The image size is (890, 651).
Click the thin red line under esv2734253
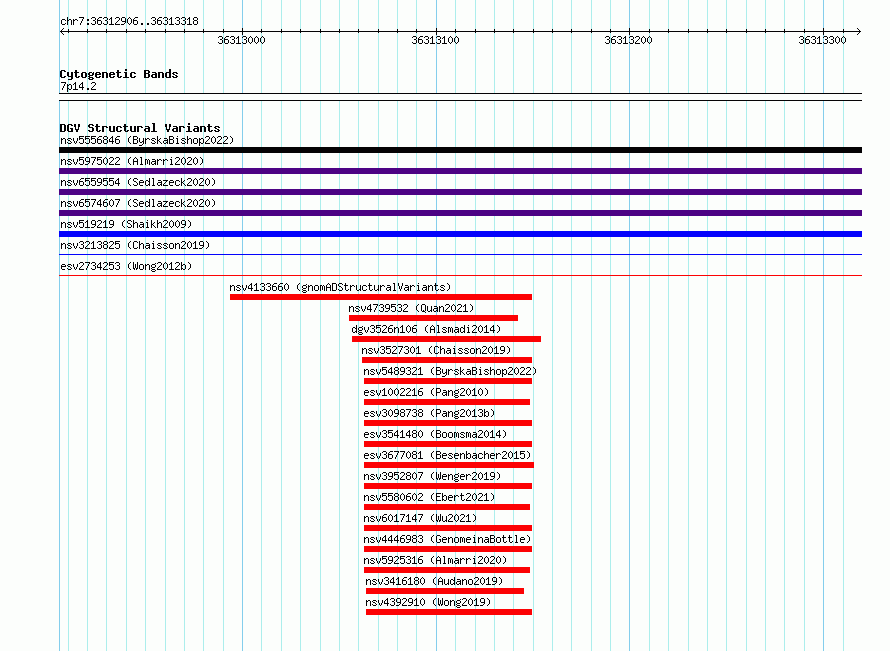coord(460,275)
